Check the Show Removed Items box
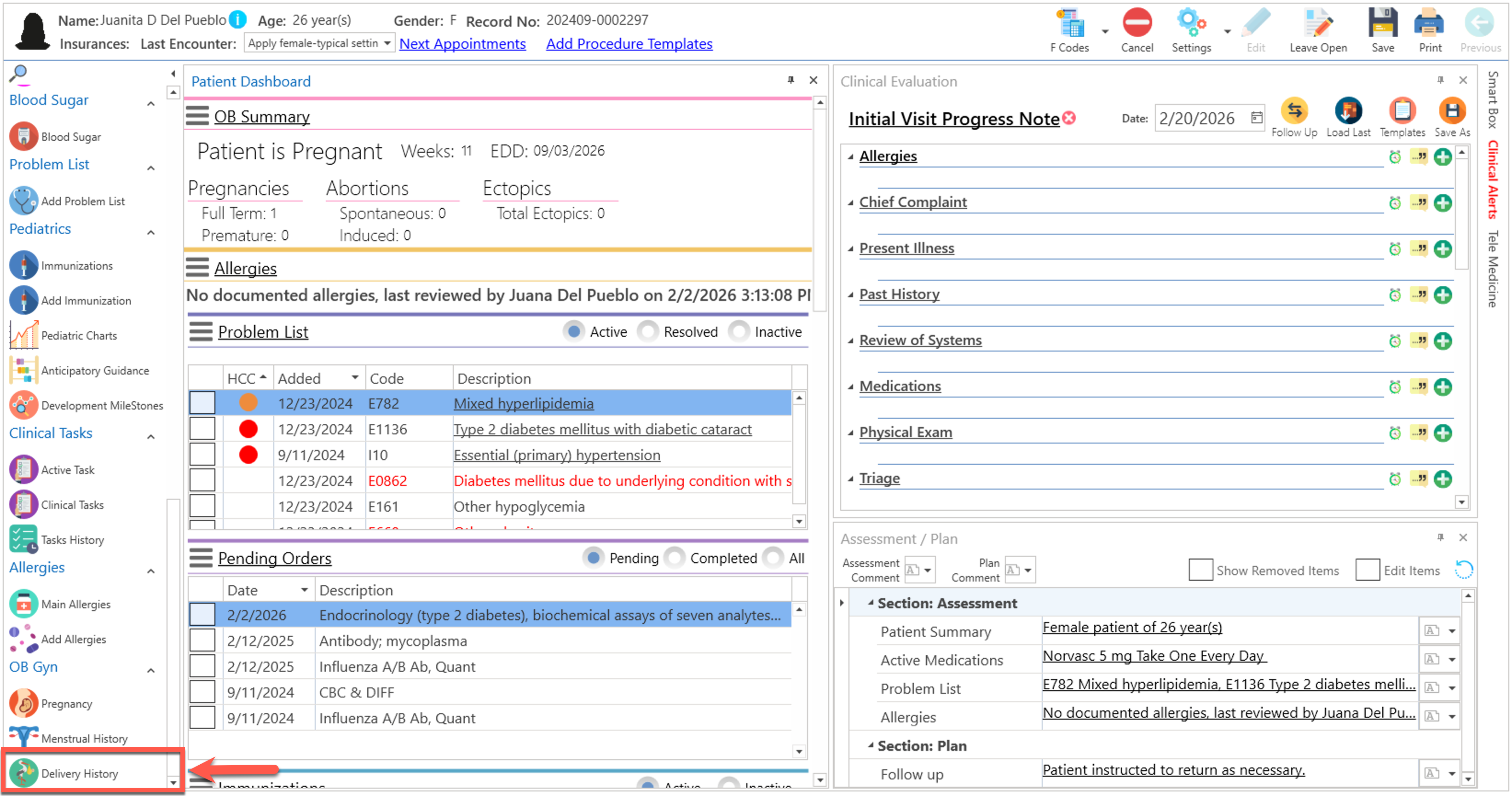 pyautogui.click(x=1200, y=570)
